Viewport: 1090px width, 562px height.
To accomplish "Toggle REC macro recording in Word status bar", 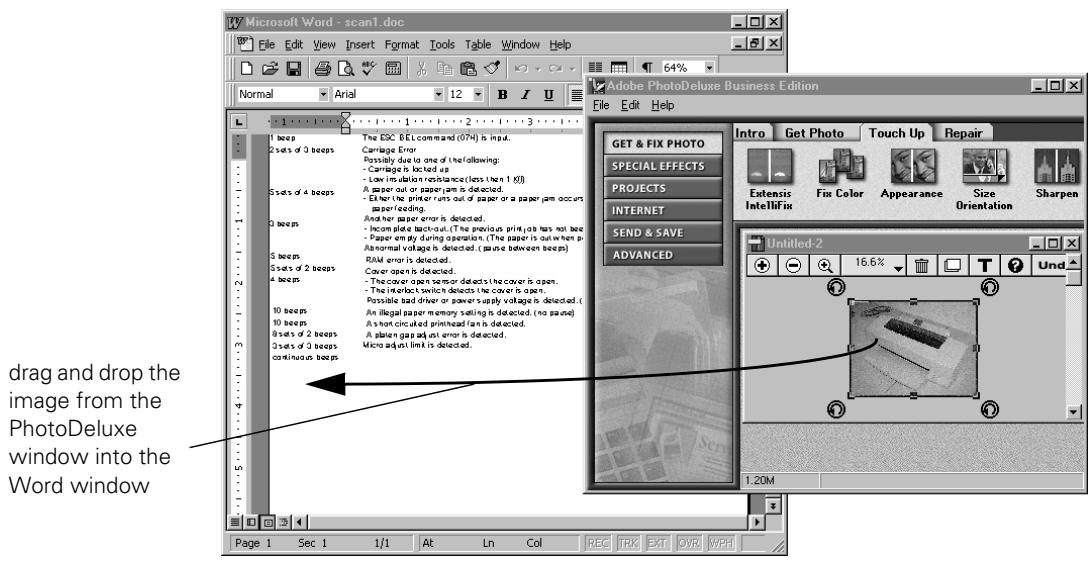I will click(x=599, y=543).
